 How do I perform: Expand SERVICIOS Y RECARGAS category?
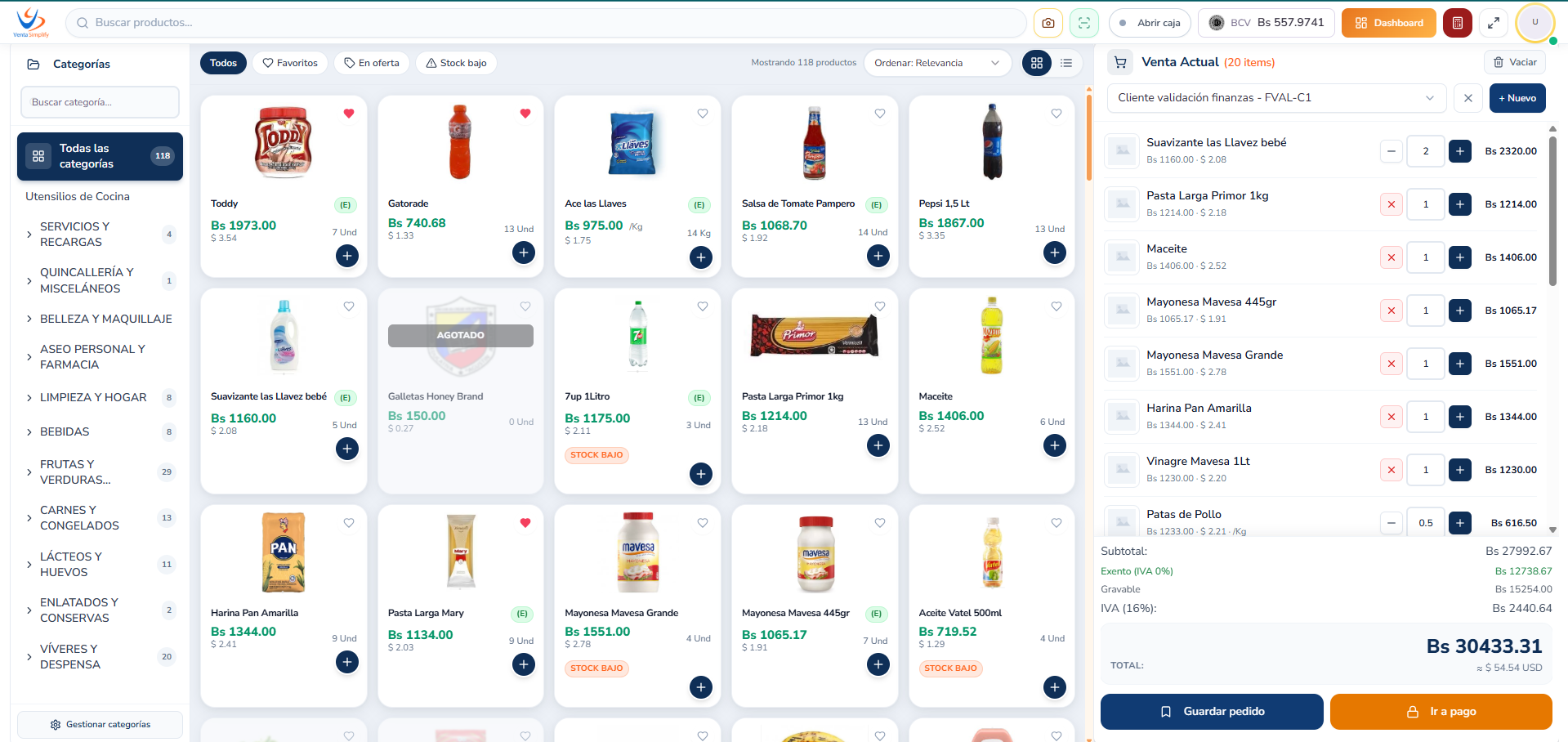pyautogui.click(x=29, y=235)
